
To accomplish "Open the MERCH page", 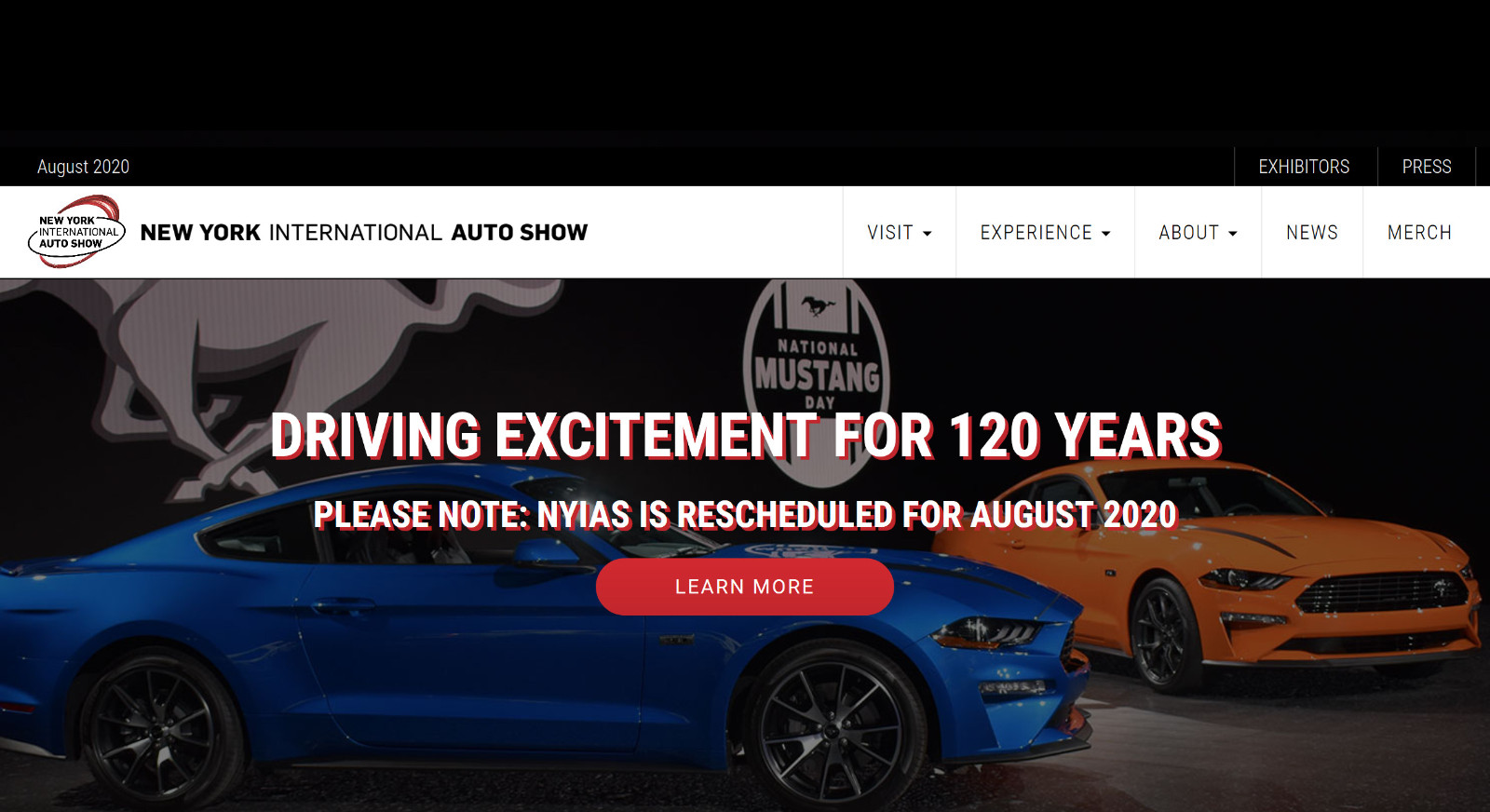I will tap(1419, 232).
